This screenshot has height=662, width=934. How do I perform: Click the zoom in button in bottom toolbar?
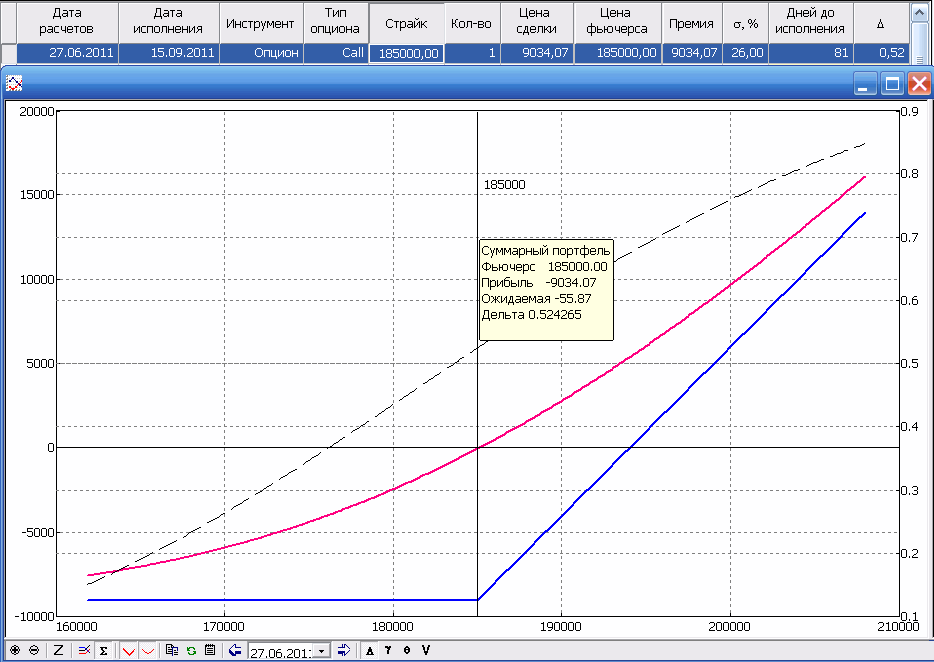[14, 650]
